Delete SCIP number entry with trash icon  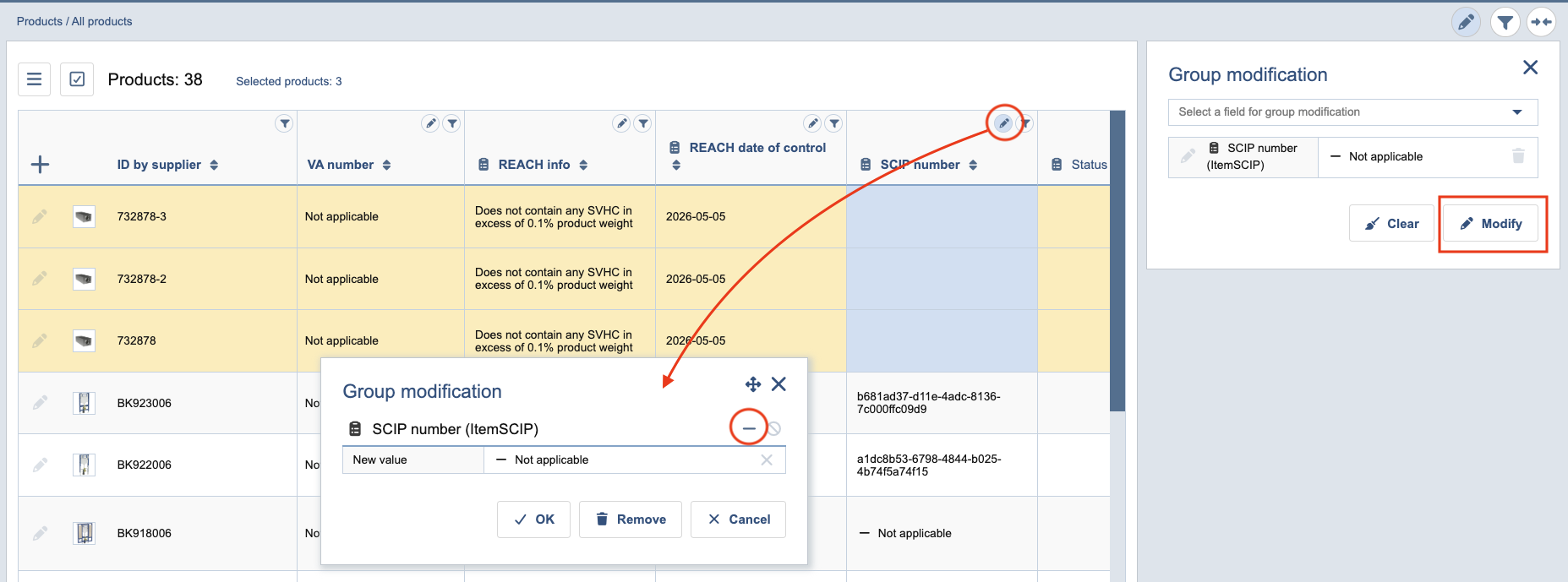pyautogui.click(x=1518, y=156)
